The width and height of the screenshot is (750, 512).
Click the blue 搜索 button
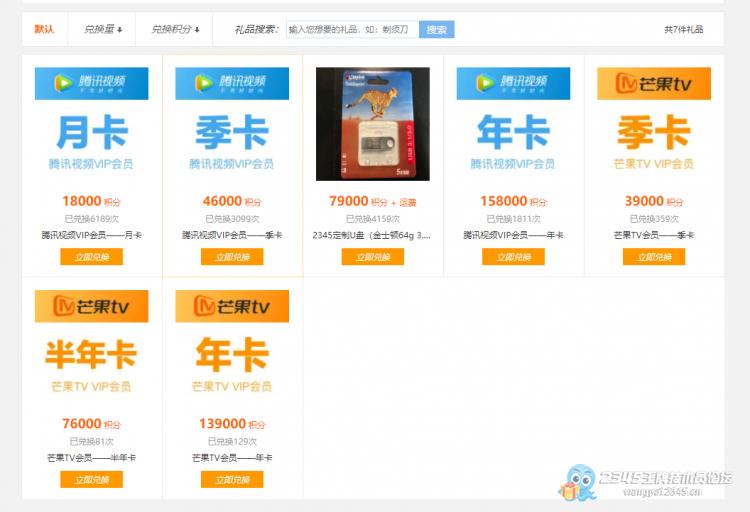pos(437,29)
